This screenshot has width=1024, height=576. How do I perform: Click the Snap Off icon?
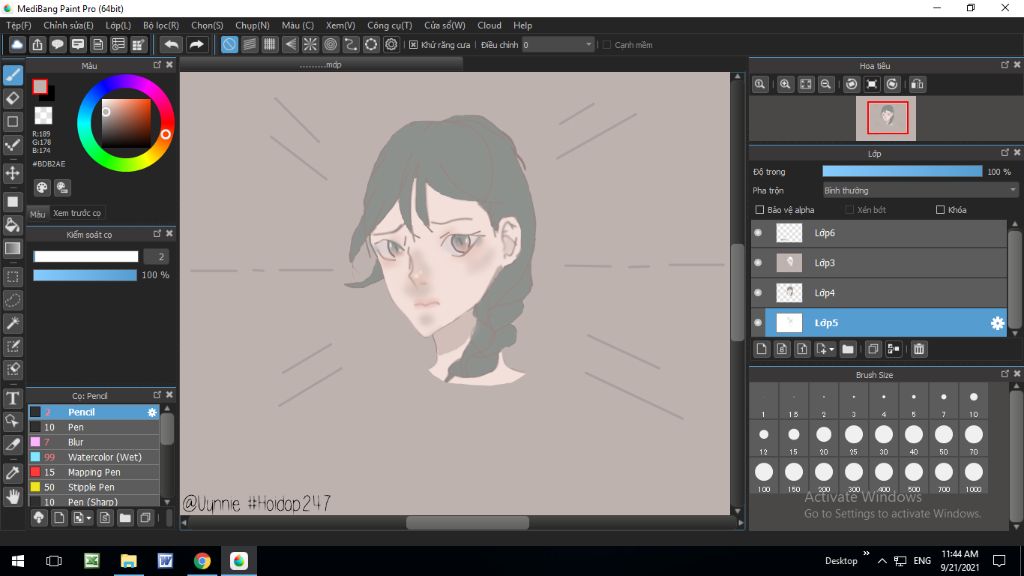click(229, 44)
